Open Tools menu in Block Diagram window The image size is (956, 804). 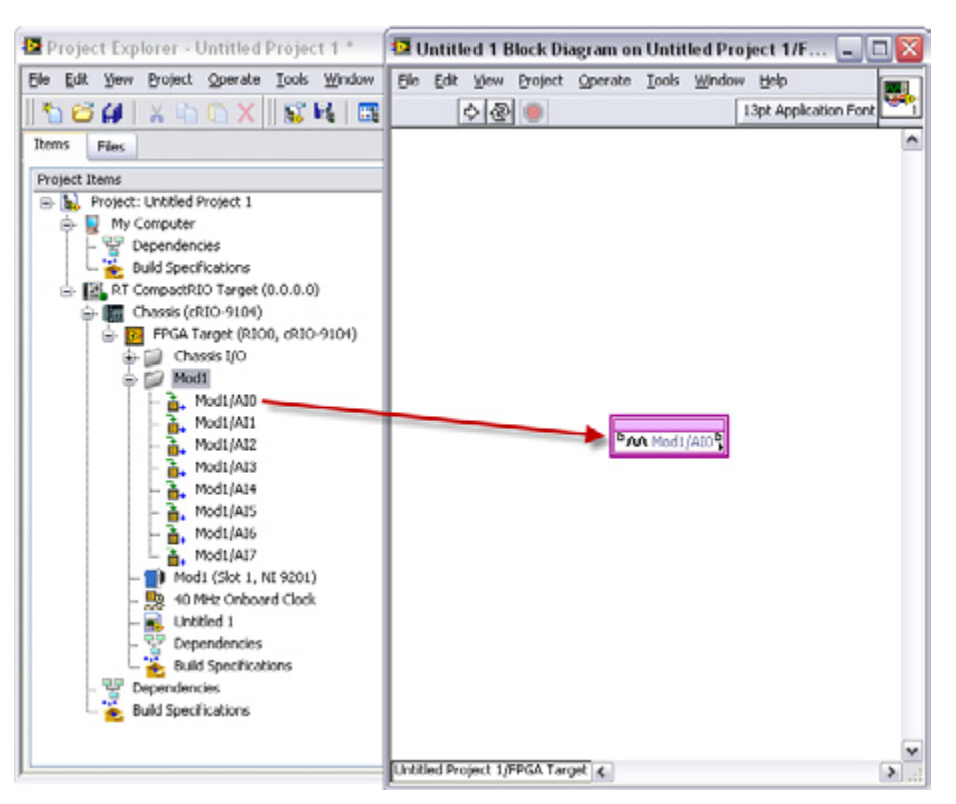coord(663,80)
